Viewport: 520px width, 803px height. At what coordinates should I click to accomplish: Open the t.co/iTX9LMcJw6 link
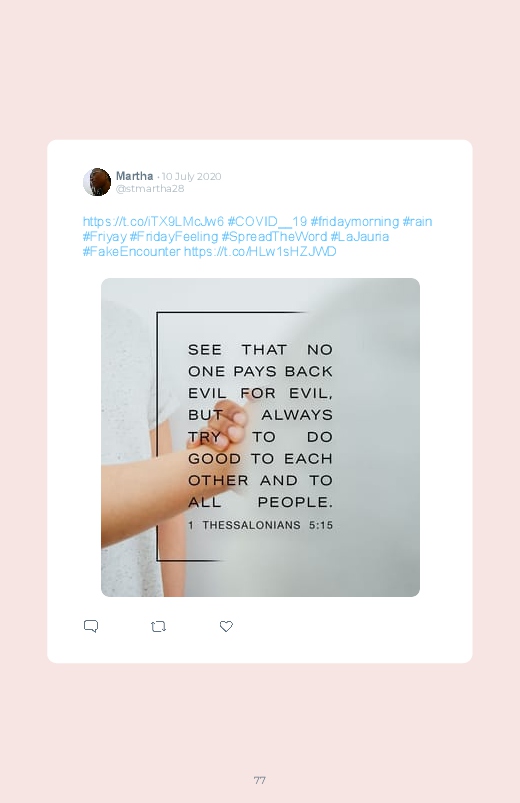[x=153, y=221]
